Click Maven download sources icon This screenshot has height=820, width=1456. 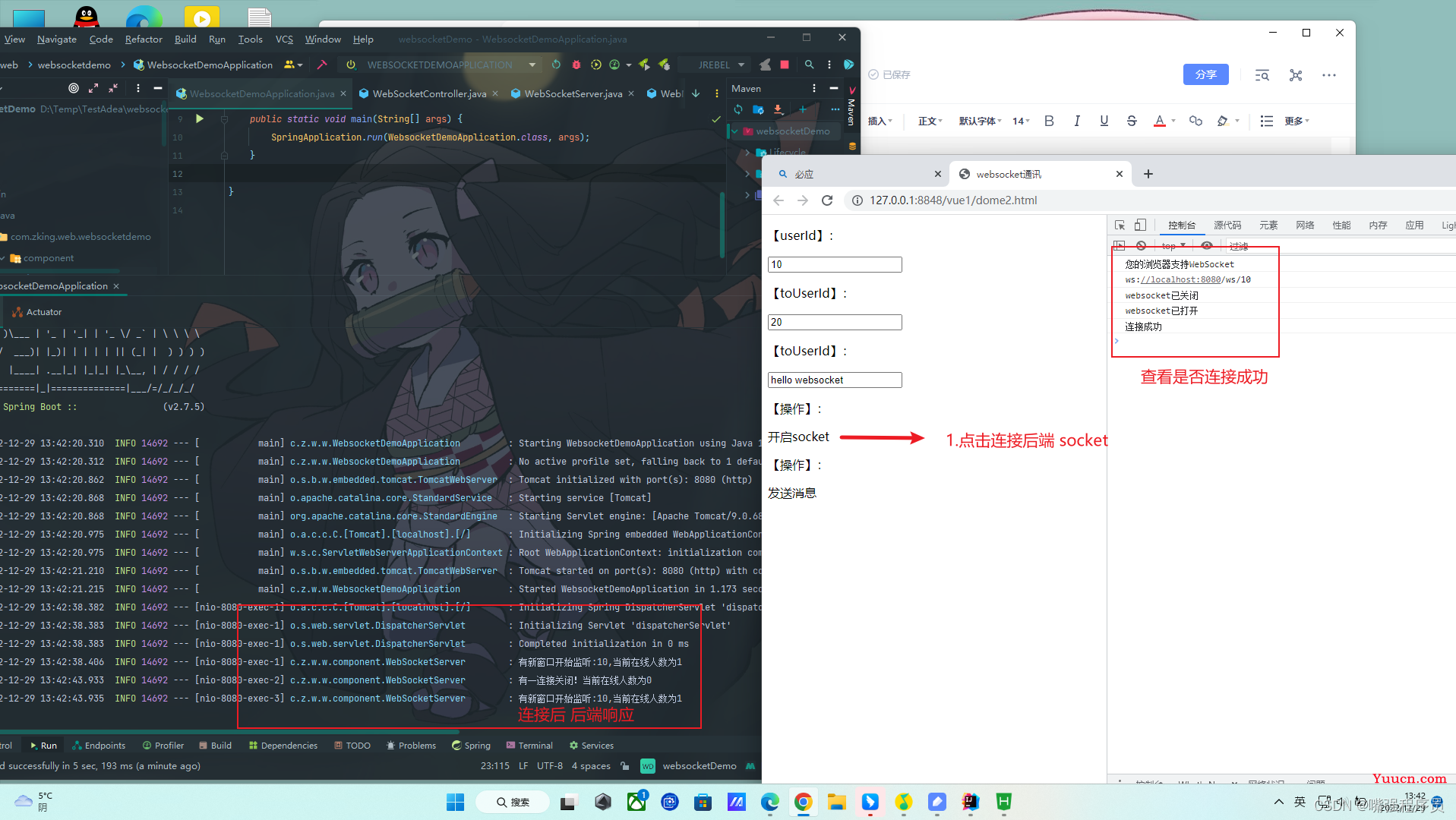(778, 109)
